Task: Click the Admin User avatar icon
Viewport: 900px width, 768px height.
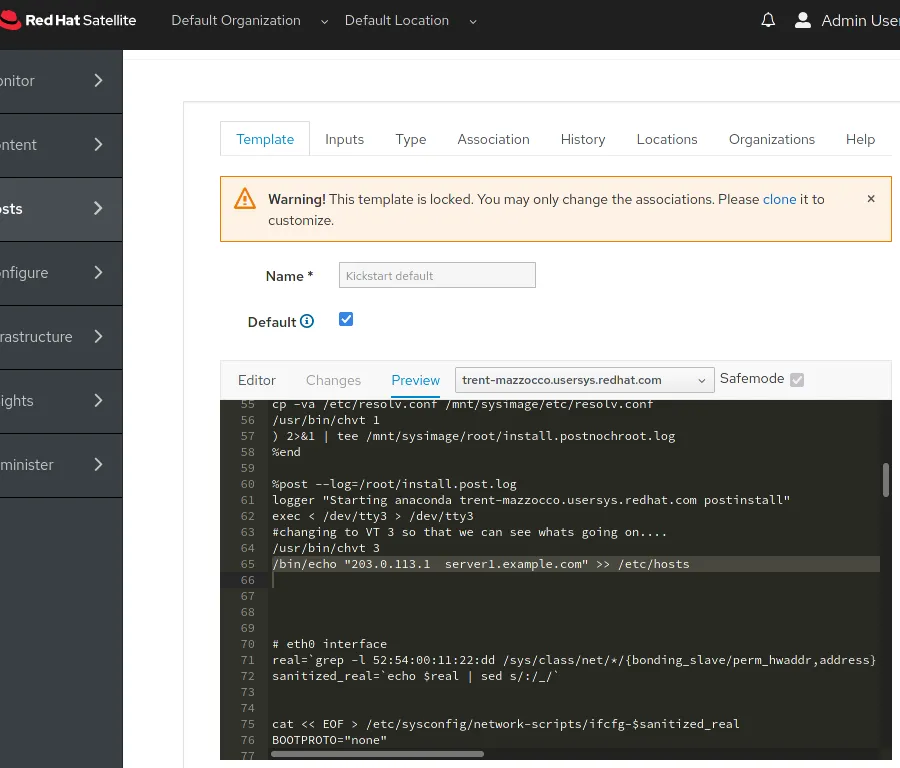Action: (802, 20)
